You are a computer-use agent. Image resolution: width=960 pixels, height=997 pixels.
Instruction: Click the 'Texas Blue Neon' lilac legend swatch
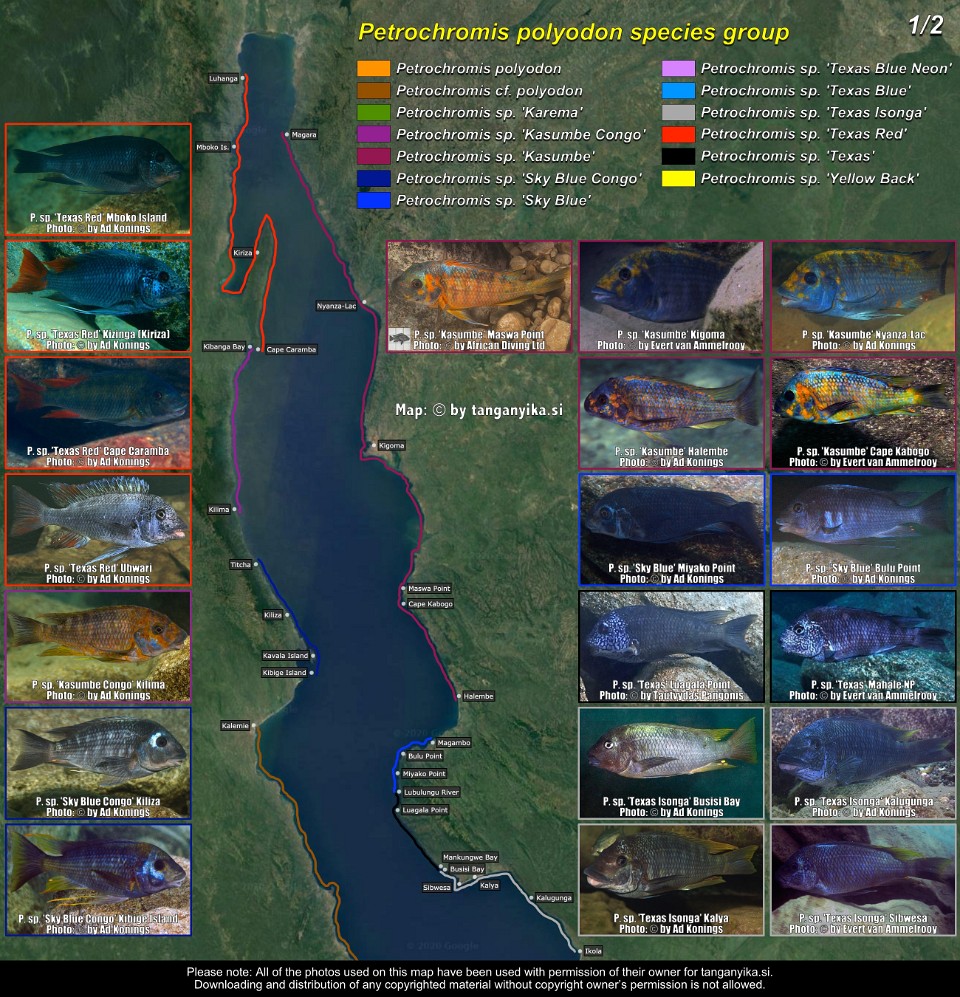(x=679, y=69)
